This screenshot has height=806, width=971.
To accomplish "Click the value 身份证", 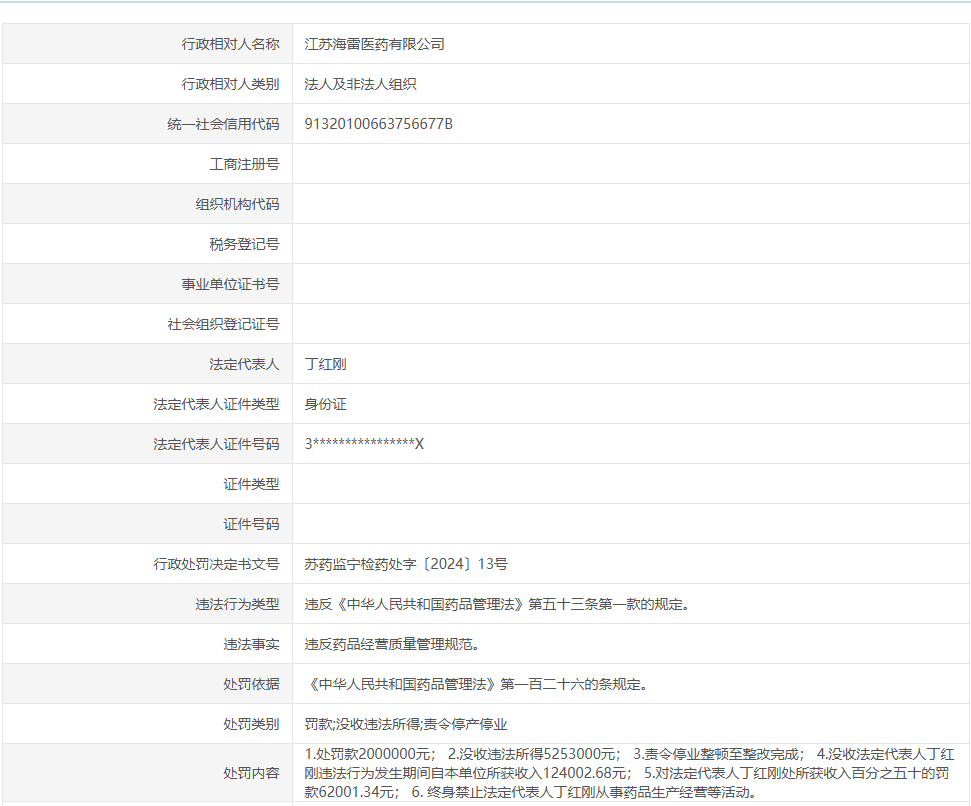I will (325, 404).
